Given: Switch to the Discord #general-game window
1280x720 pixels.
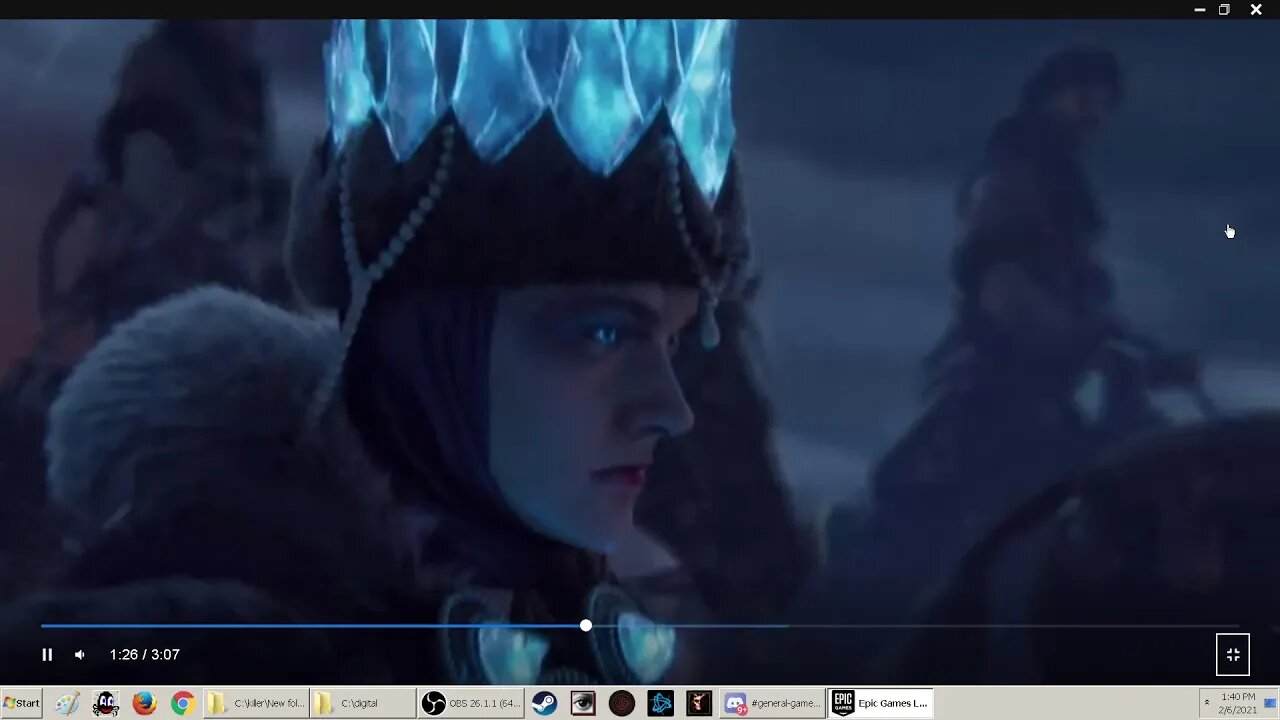Looking at the screenshot, I should (773, 703).
